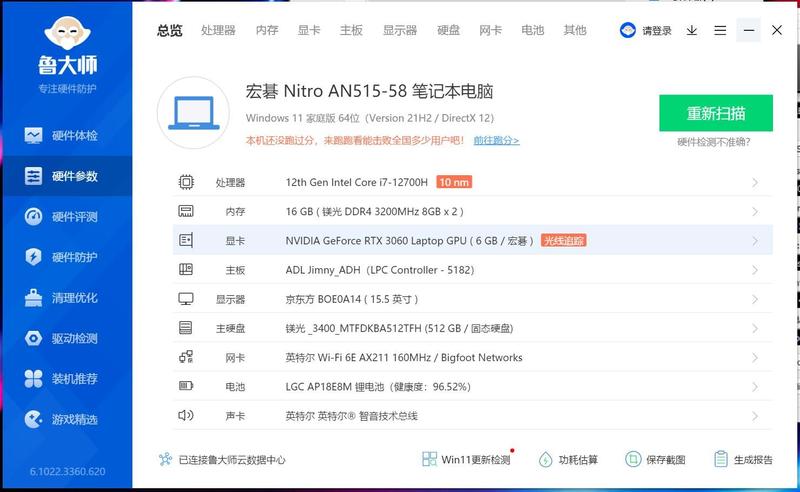Open 硬件防护 hardware protection section

(x=61, y=257)
